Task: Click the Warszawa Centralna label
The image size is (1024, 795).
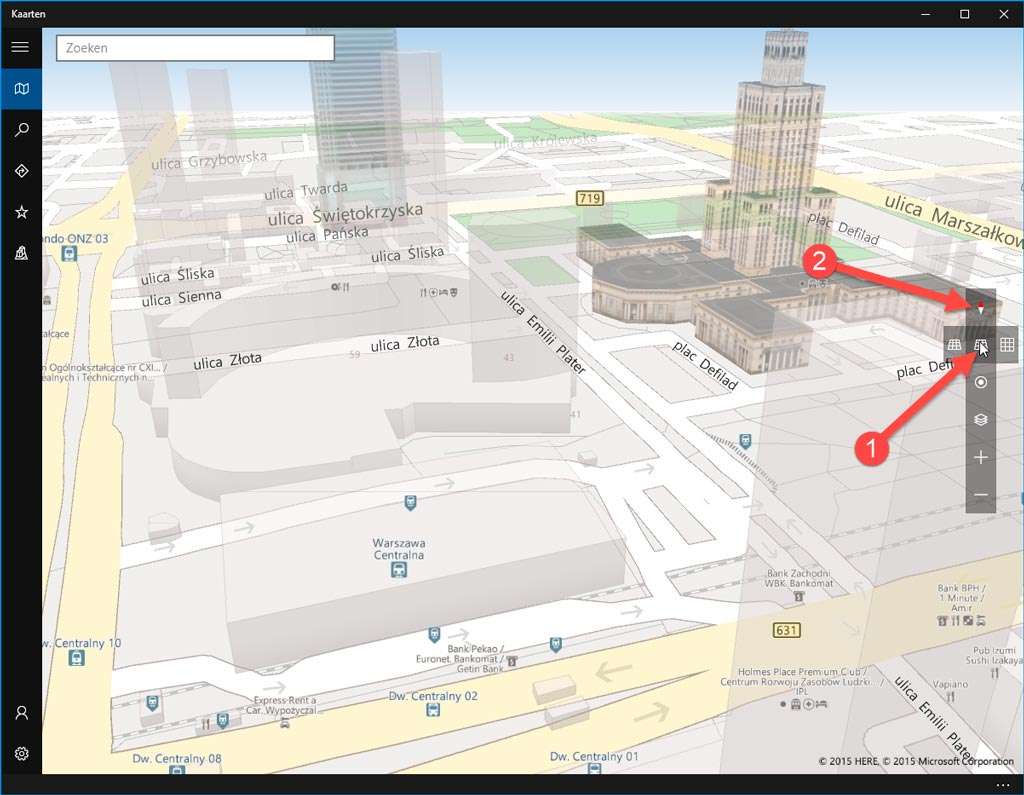Action: coord(398,549)
